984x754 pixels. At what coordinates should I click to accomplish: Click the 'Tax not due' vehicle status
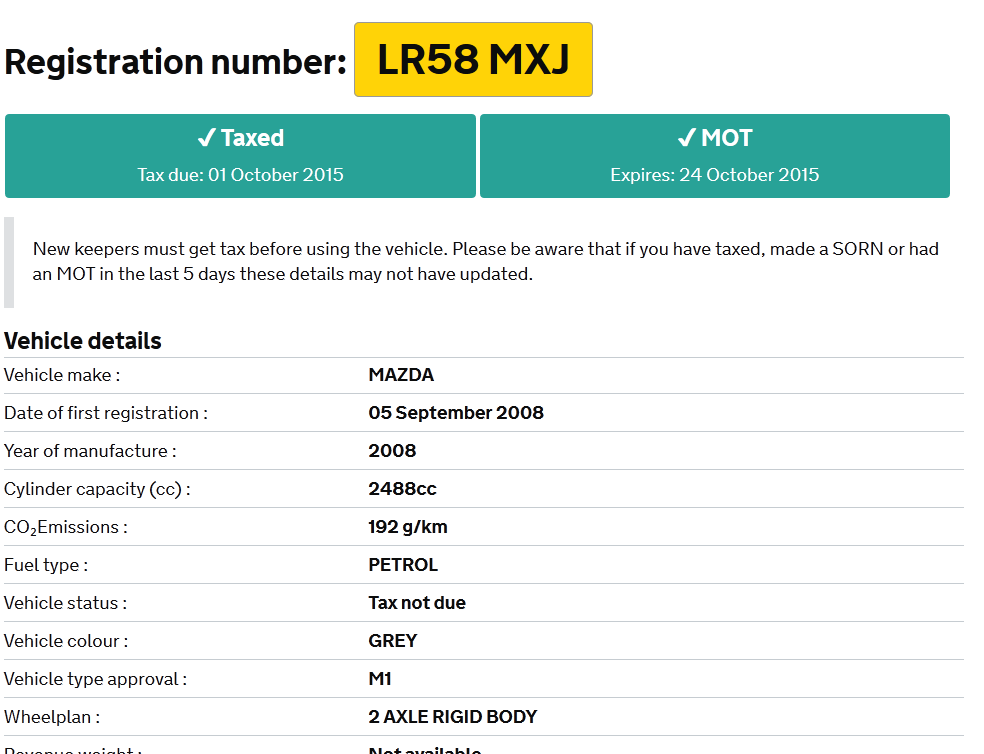click(417, 603)
